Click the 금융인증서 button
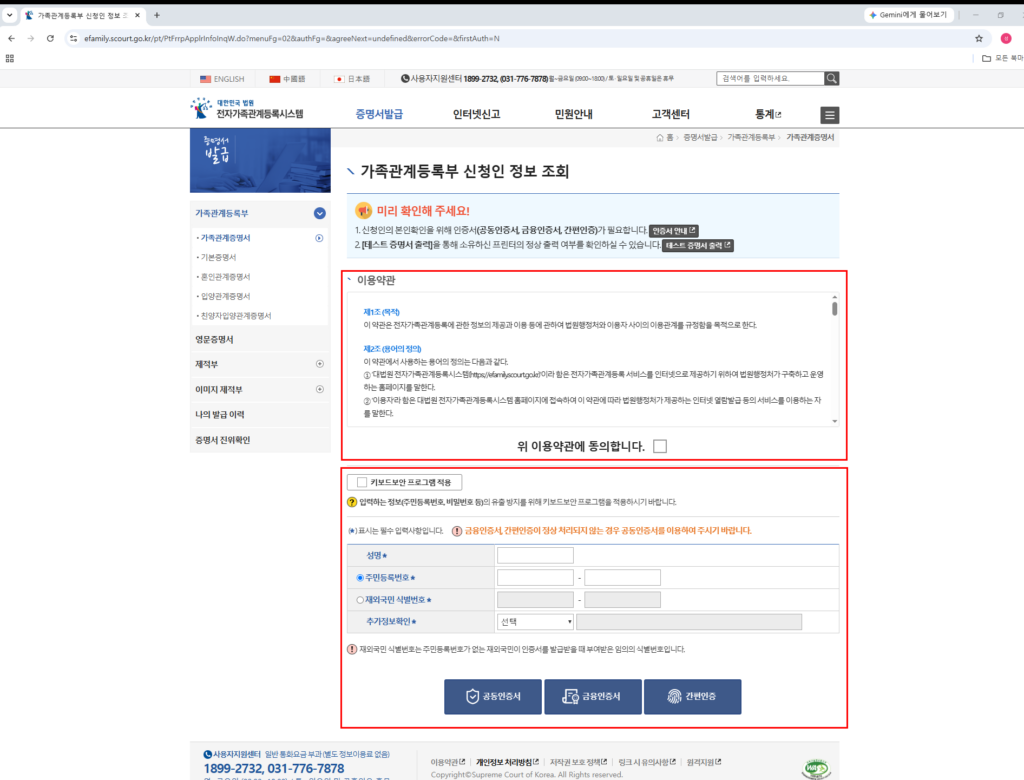 point(592,696)
